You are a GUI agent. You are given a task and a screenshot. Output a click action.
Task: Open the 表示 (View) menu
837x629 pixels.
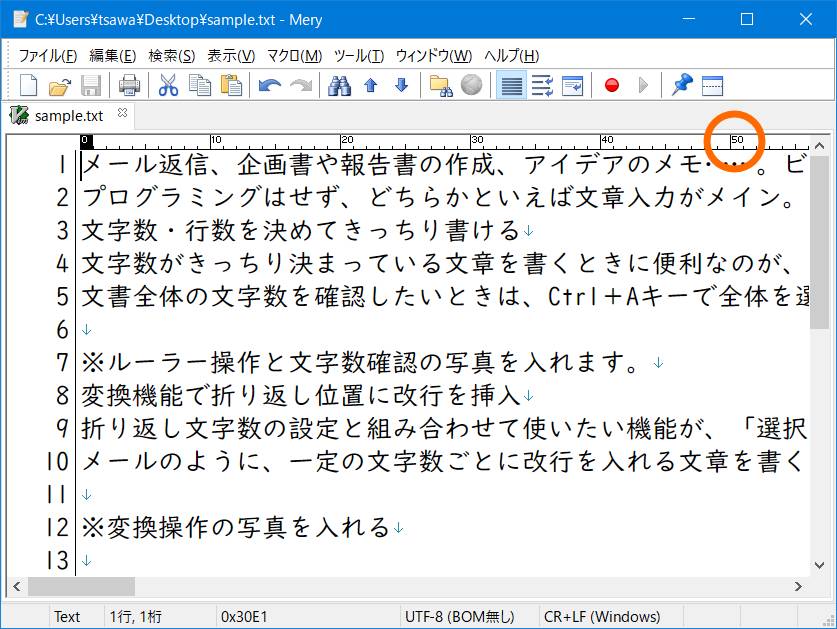click(x=231, y=56)
